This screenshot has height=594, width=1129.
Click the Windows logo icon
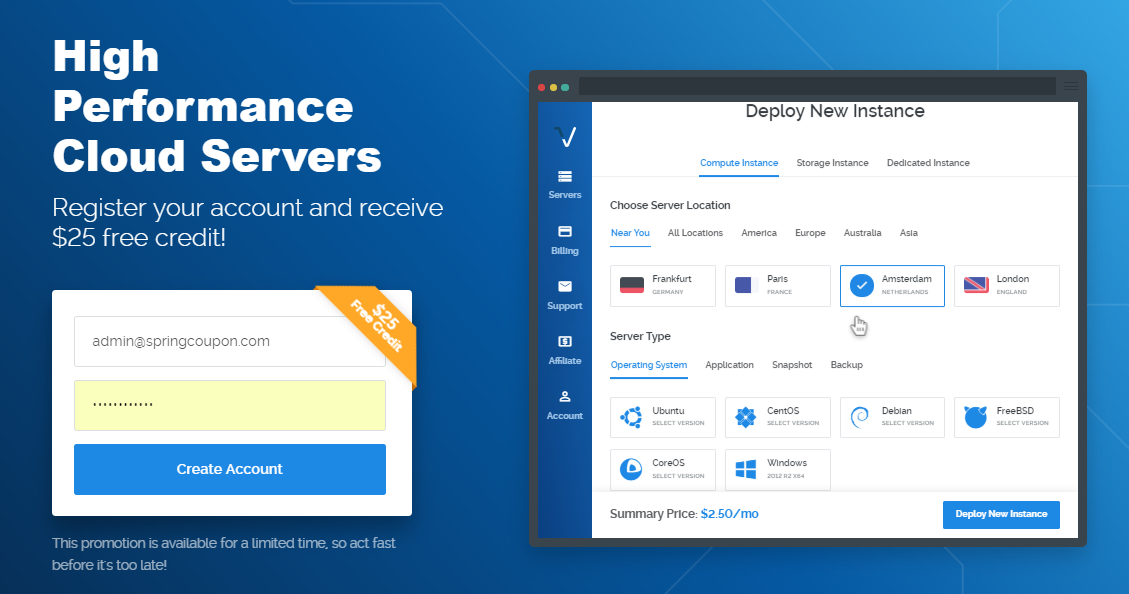746,469
